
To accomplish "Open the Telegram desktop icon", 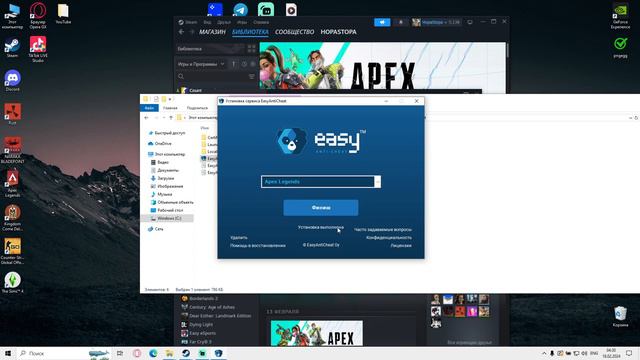I will pos(240,9).
